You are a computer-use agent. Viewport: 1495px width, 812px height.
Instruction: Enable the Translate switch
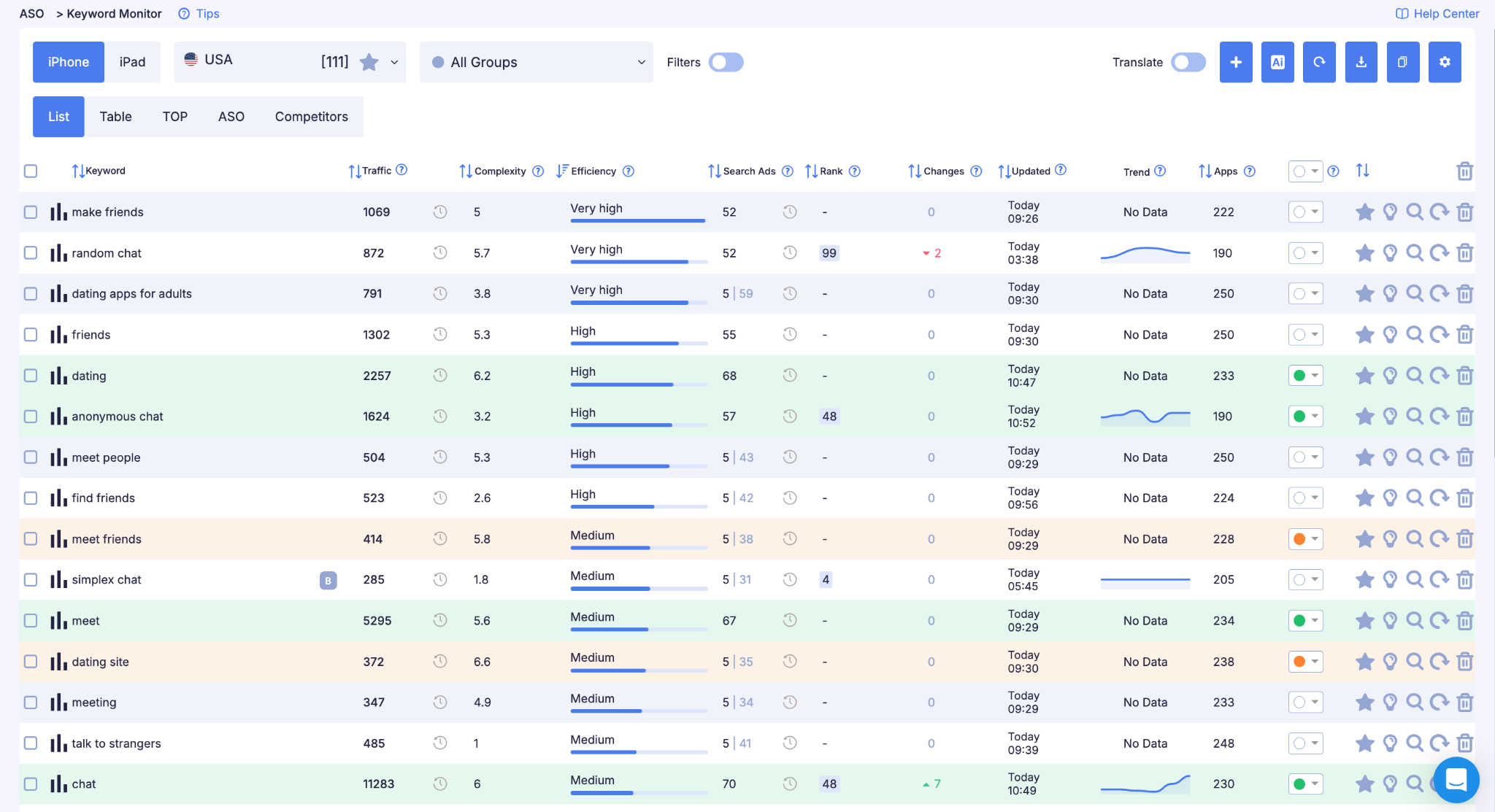click(x=1188, y=62)
